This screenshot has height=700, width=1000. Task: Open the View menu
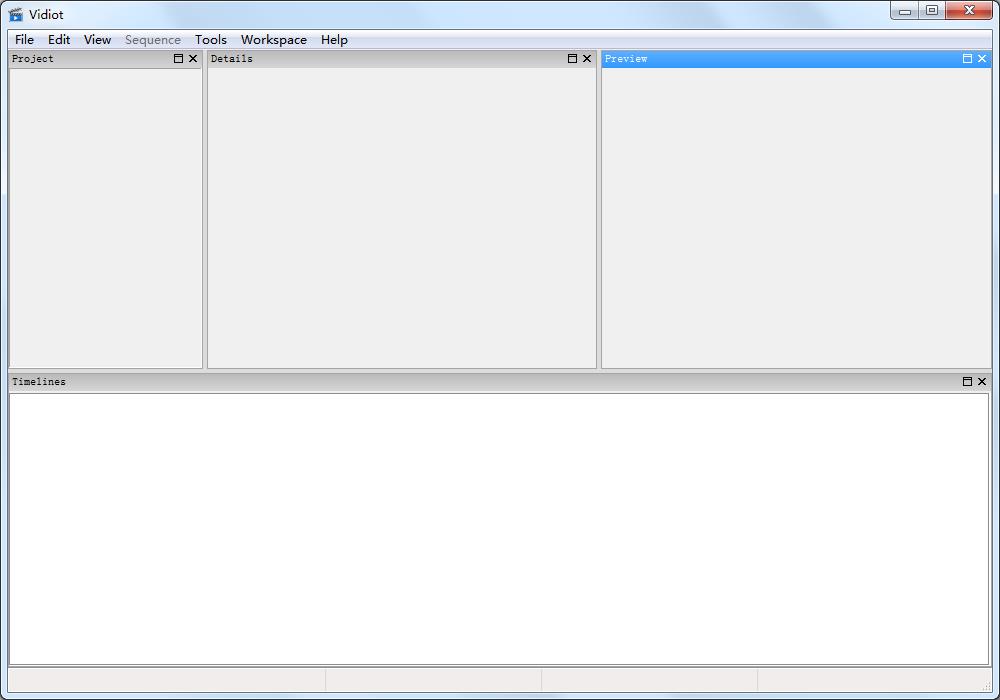pos(97,40)
